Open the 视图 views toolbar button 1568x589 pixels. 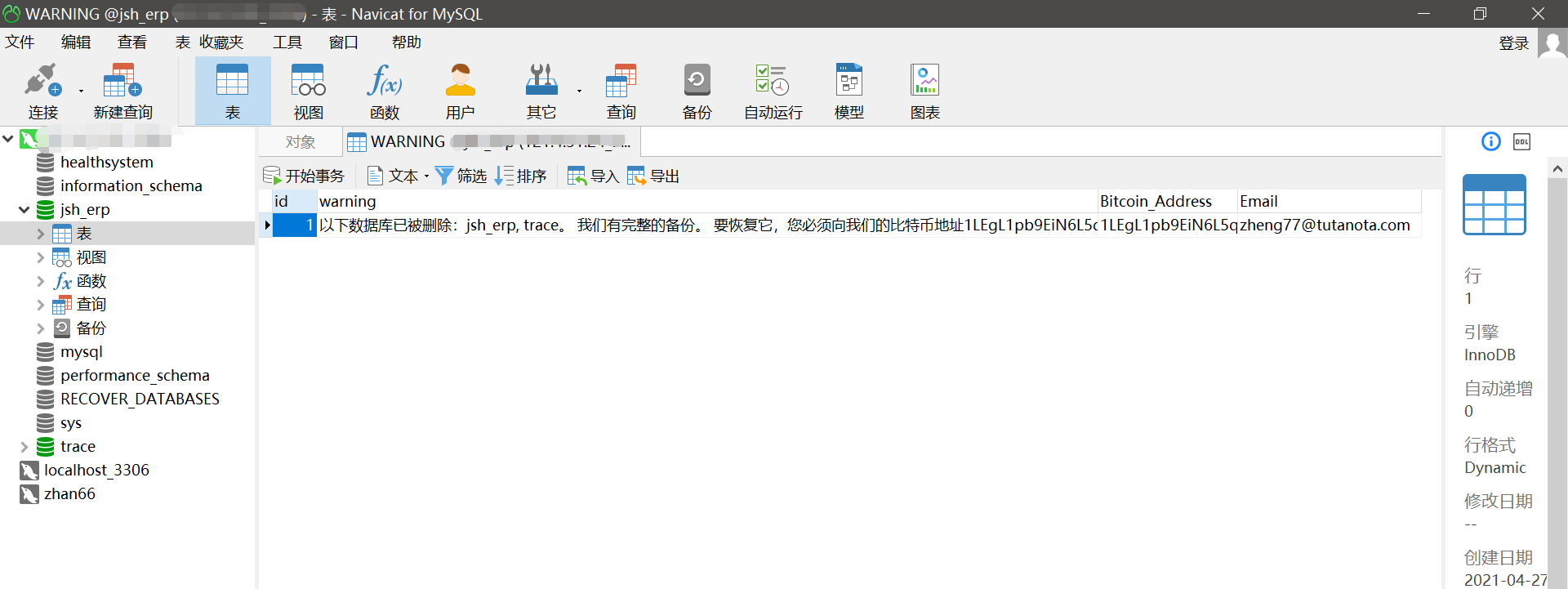click(x=309, y=91)
